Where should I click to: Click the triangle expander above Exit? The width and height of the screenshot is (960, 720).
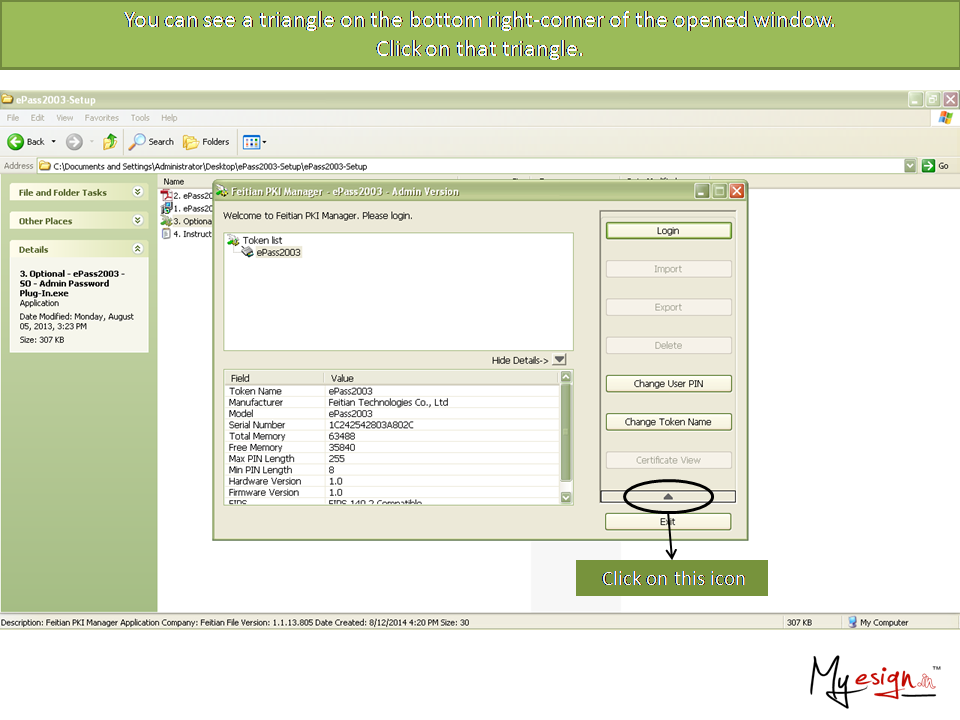coord(668,496)
